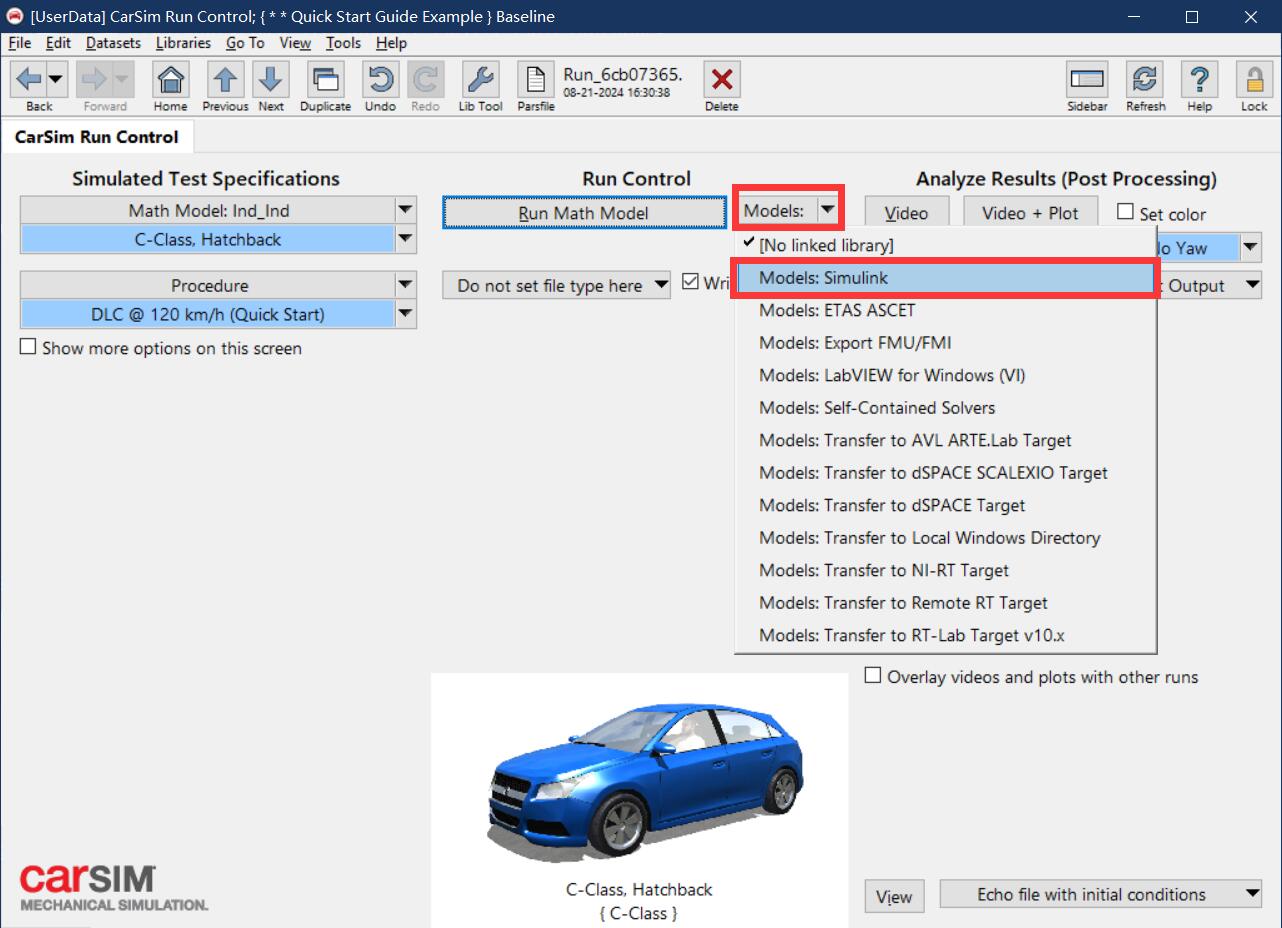Open the Do not set file type here dropdown
The height and width of the screenshot is (928, 1282).
[x=557, y=285]
